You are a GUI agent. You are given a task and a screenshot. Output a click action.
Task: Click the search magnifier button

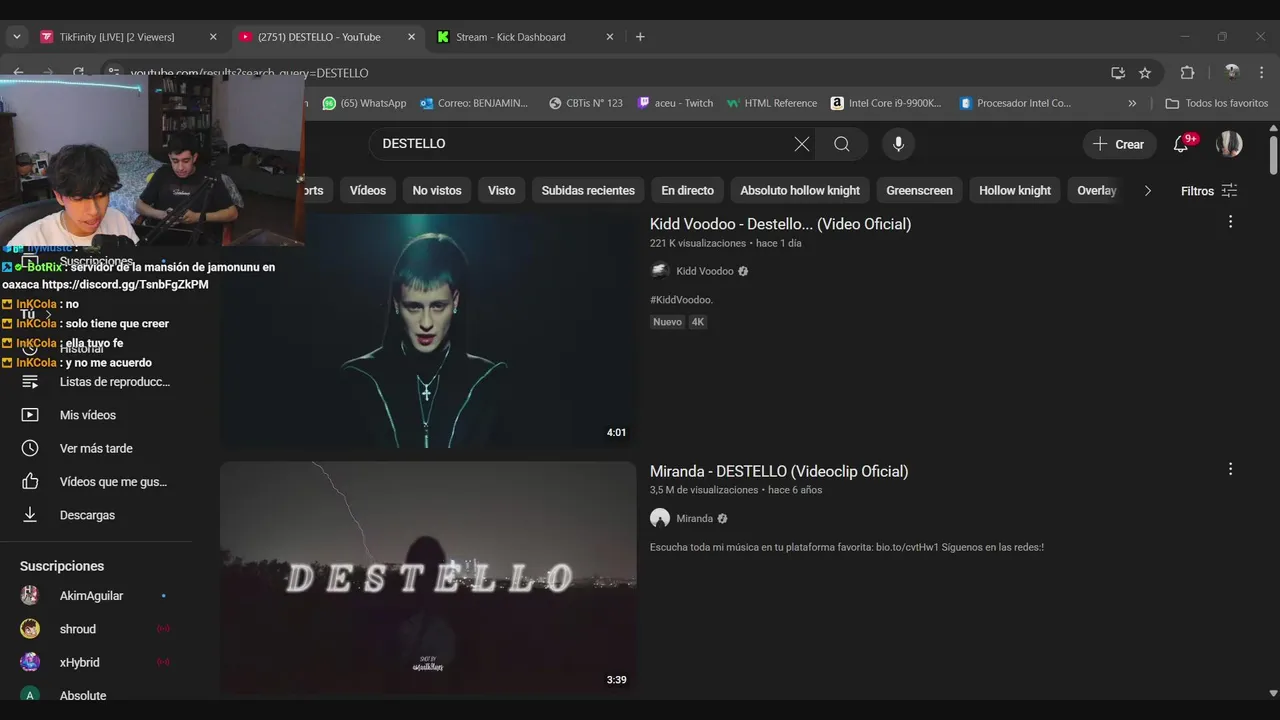[842, 144]
